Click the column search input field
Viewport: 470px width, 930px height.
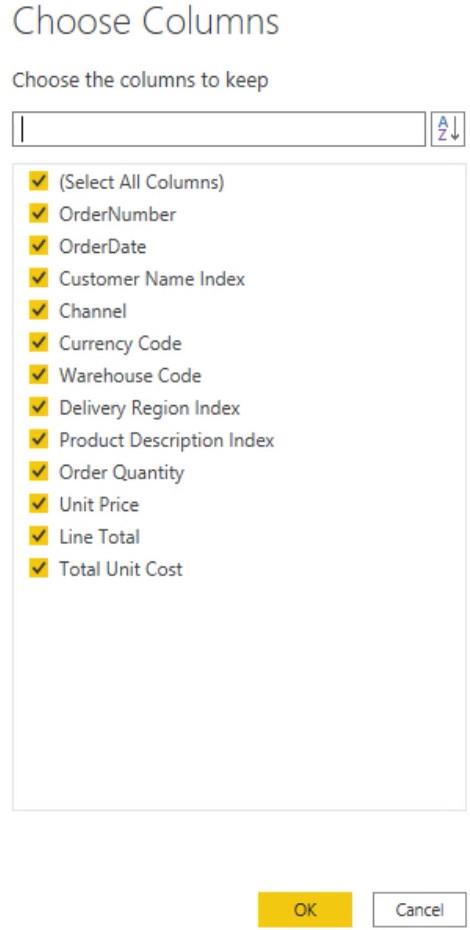(219, 129)
